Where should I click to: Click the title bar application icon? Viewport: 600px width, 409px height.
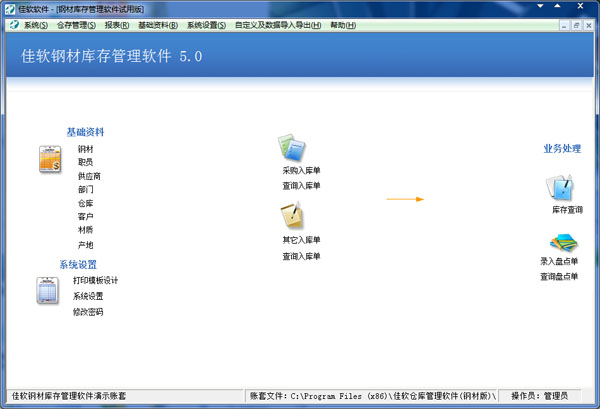10,9
